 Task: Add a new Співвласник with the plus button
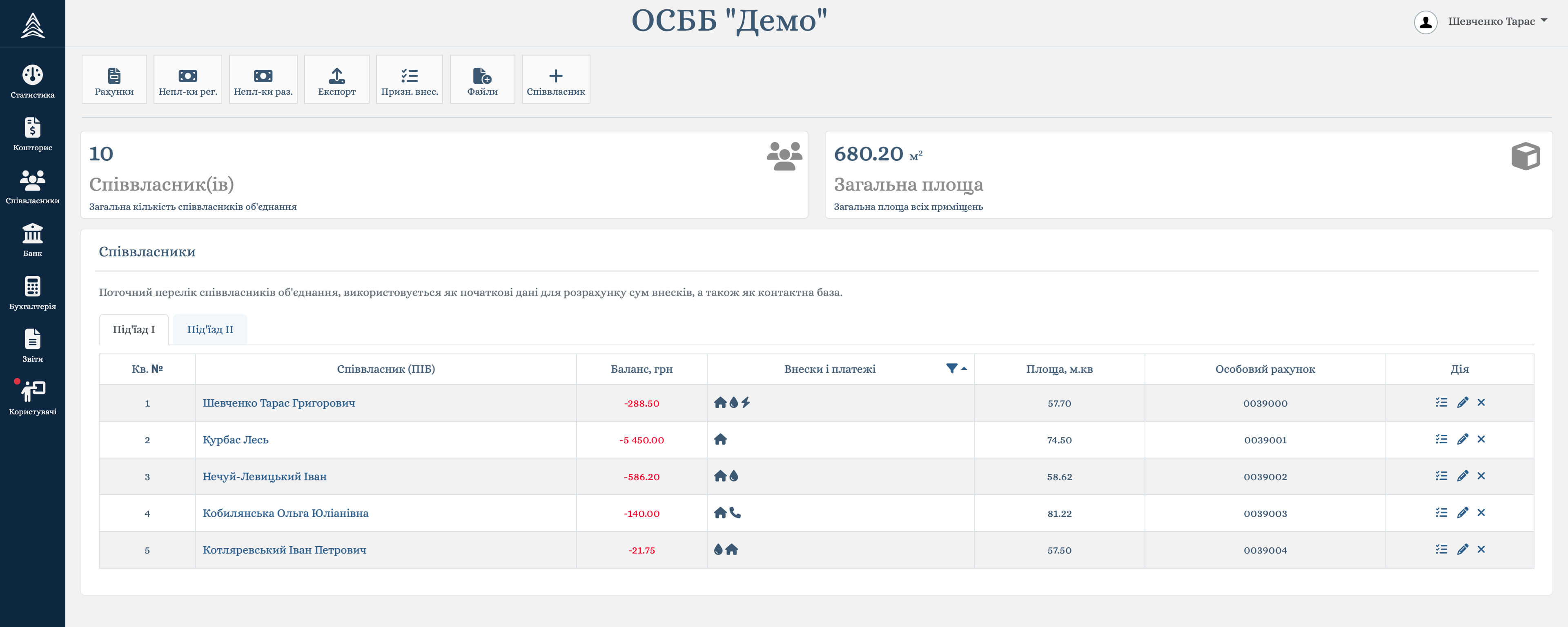[555, 80]
